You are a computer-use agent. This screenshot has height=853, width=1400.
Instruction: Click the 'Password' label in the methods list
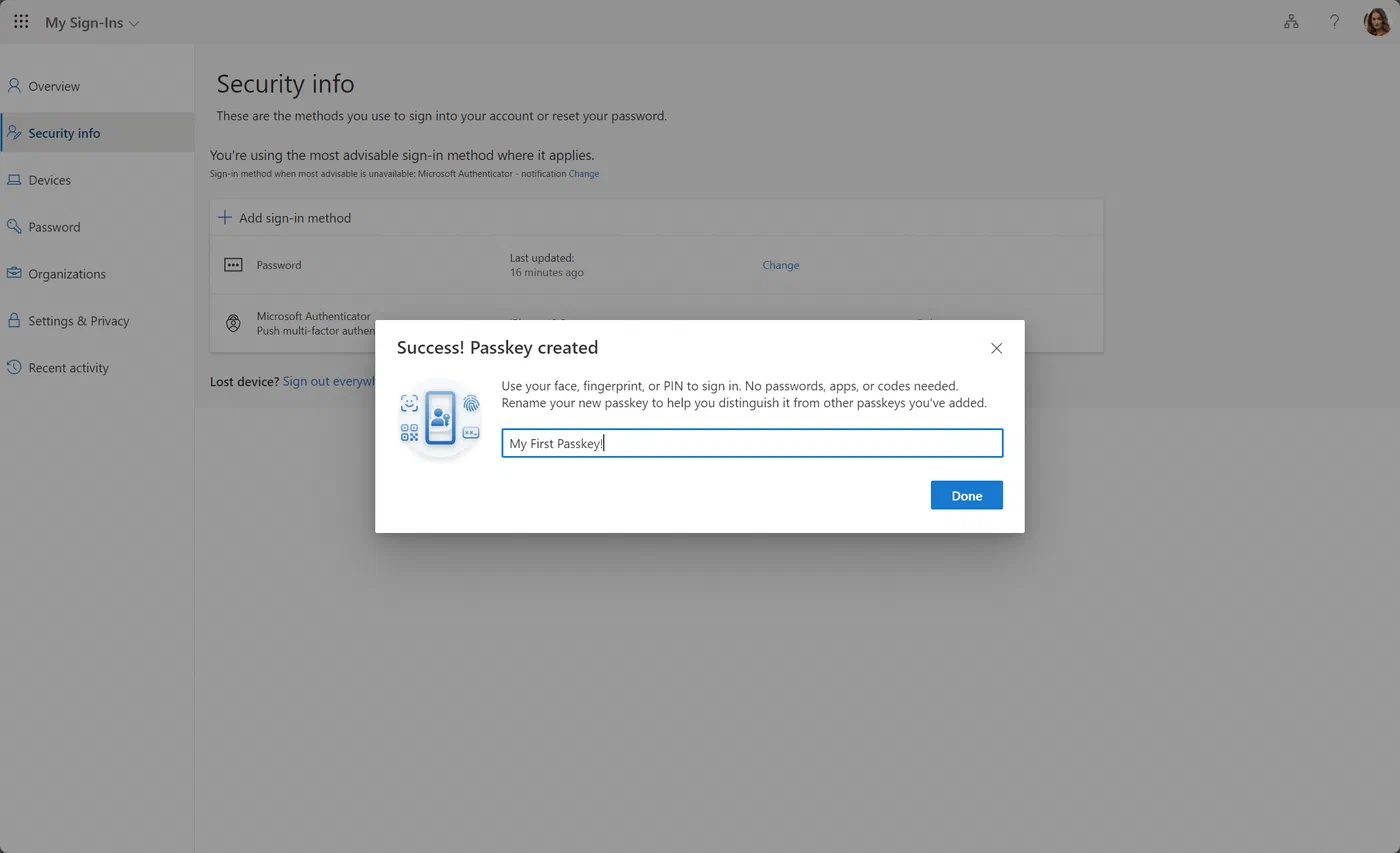(279, 265)
